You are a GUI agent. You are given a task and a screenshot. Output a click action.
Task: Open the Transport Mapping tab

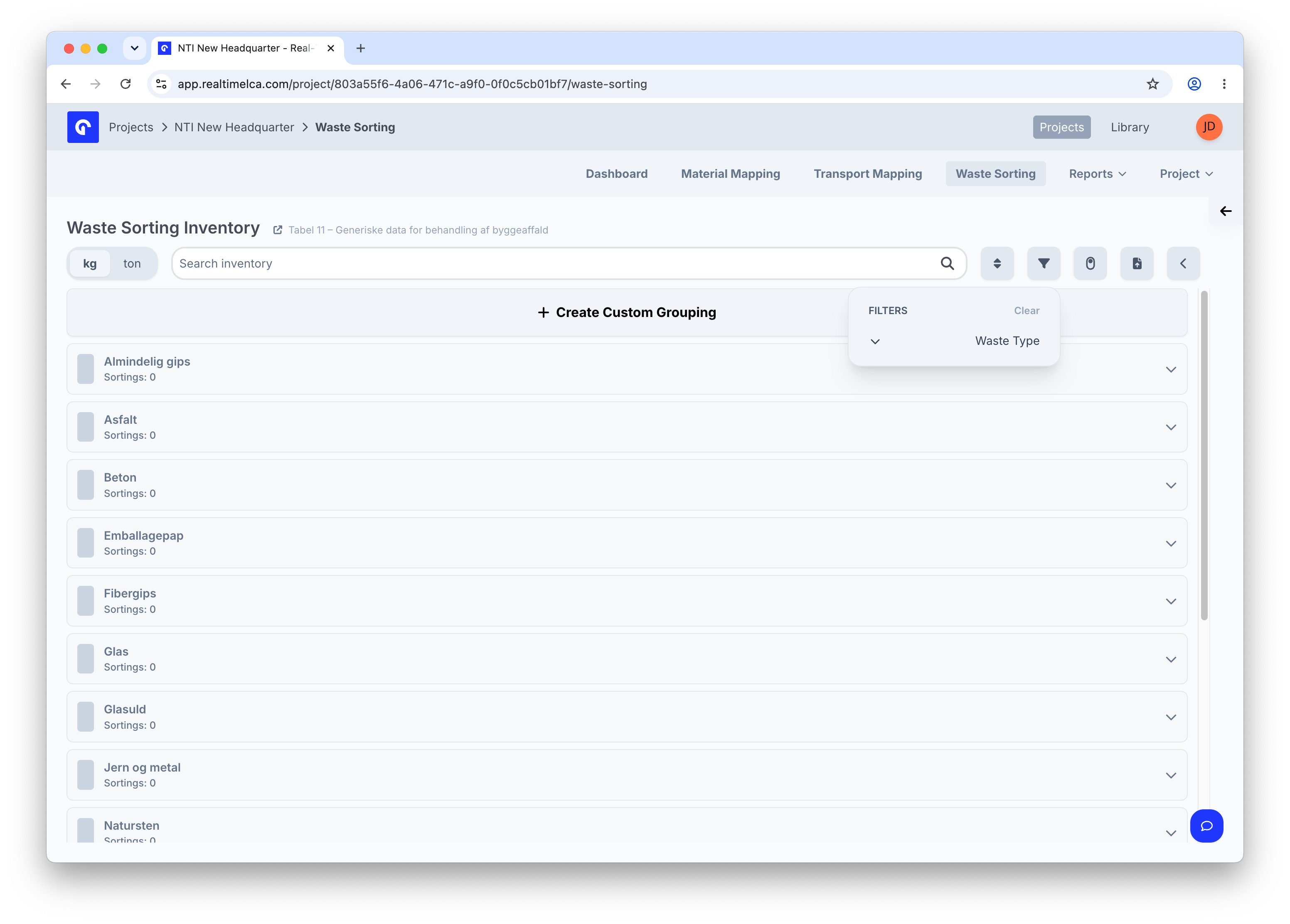(867, 173)
